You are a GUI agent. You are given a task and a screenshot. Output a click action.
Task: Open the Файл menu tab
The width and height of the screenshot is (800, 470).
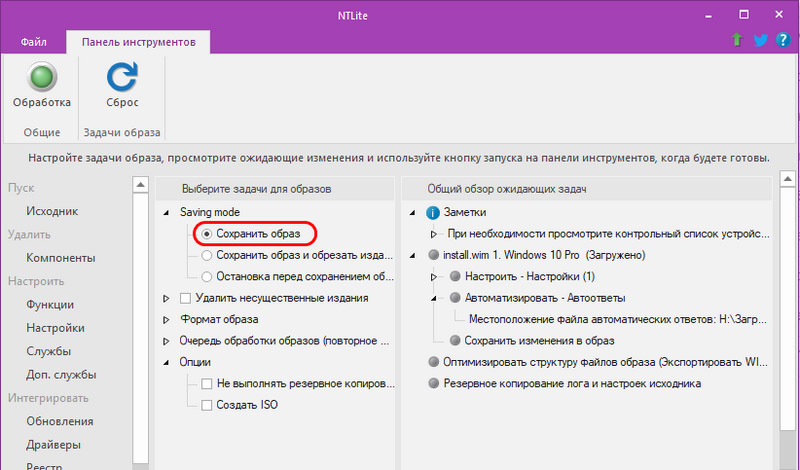click(34, 42)
